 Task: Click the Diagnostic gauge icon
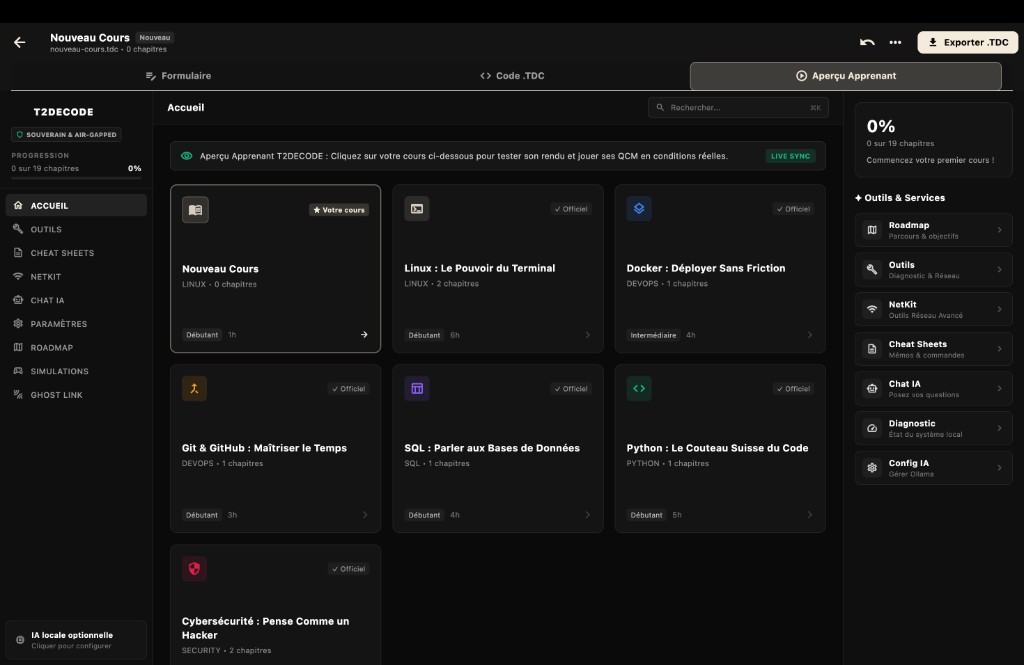pos(872,429)
